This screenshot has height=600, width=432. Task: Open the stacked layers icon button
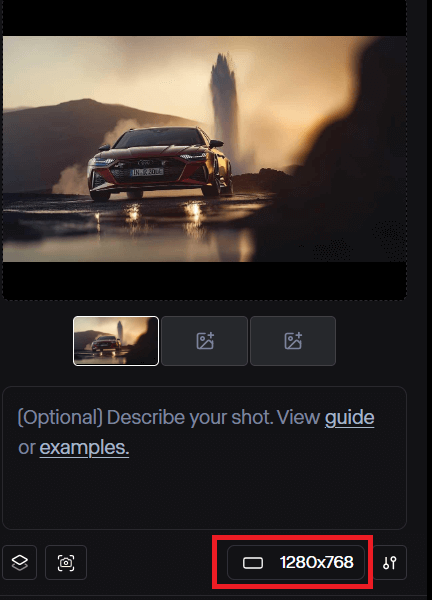pyautogui.click(x=20, y=562)
